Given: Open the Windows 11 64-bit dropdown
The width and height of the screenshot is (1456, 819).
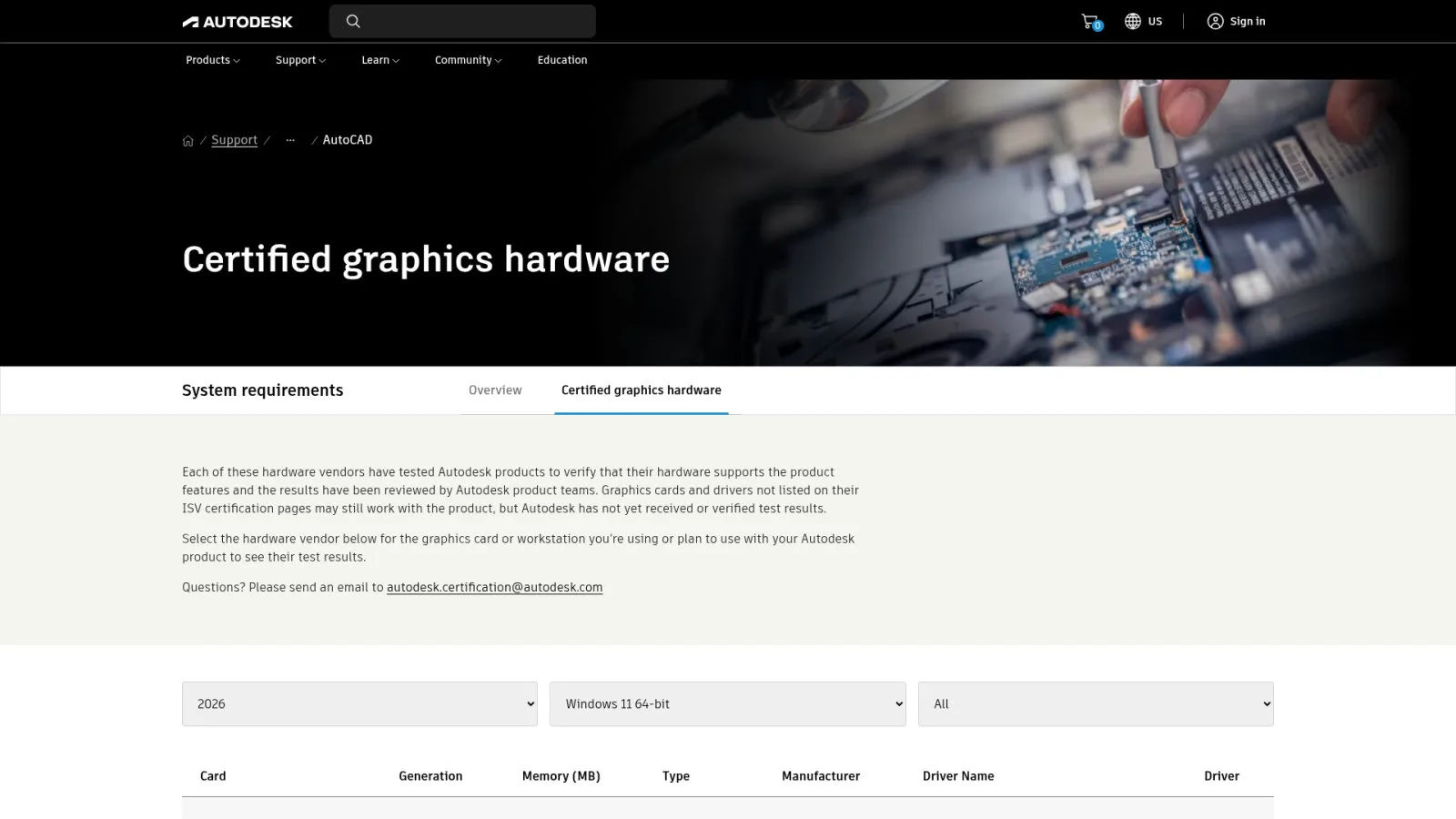Looking at the screenshot, I should (x=728, y=704).
